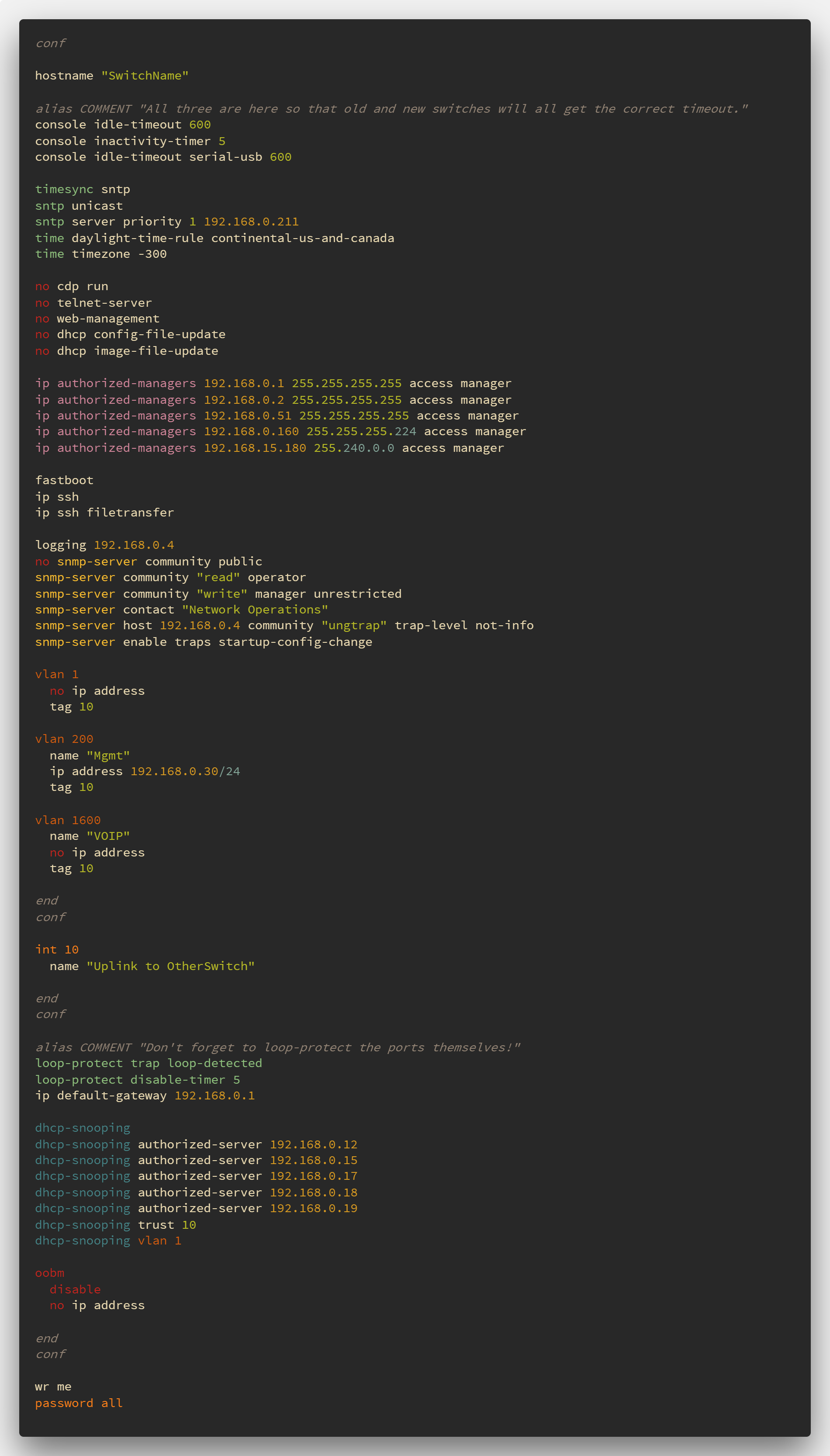Click the 'password all' line
Image resolution: width=830 pixels, height=1456 pixels.
pyautogui.click(x=79, y=1404)
